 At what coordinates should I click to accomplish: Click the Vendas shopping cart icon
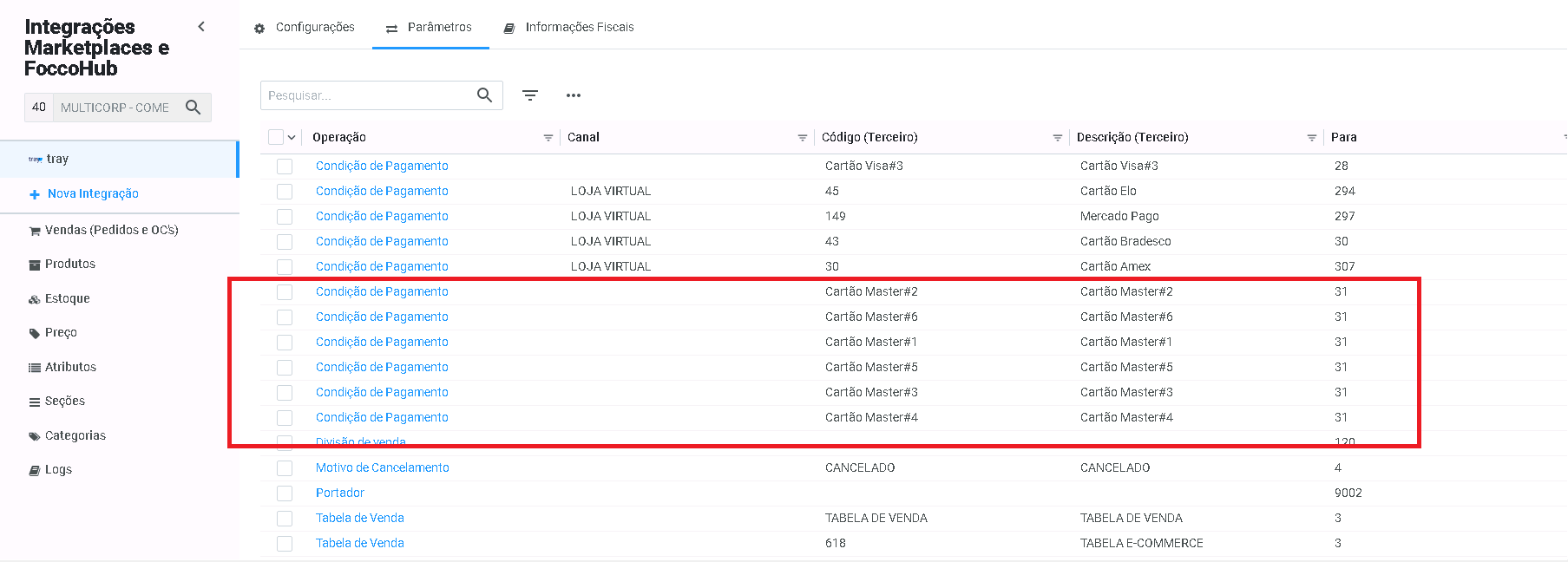pyautogui.click(x=35, y=231)
